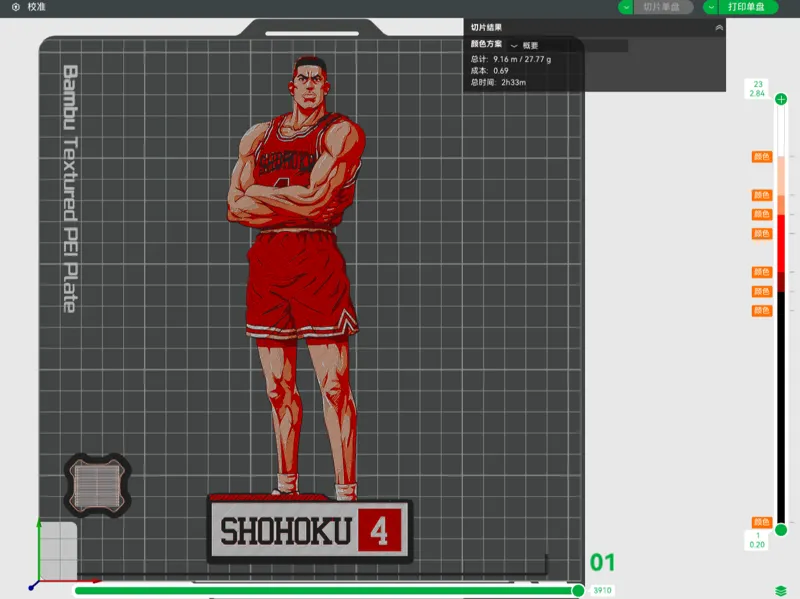Click the 切片结果 panel title

486,28
